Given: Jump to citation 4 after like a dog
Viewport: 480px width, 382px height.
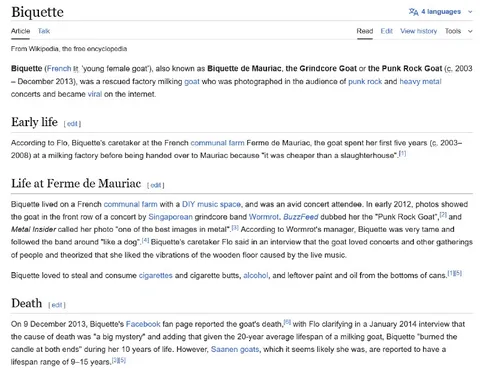Looking at the screenshot, I should point(145,240).
